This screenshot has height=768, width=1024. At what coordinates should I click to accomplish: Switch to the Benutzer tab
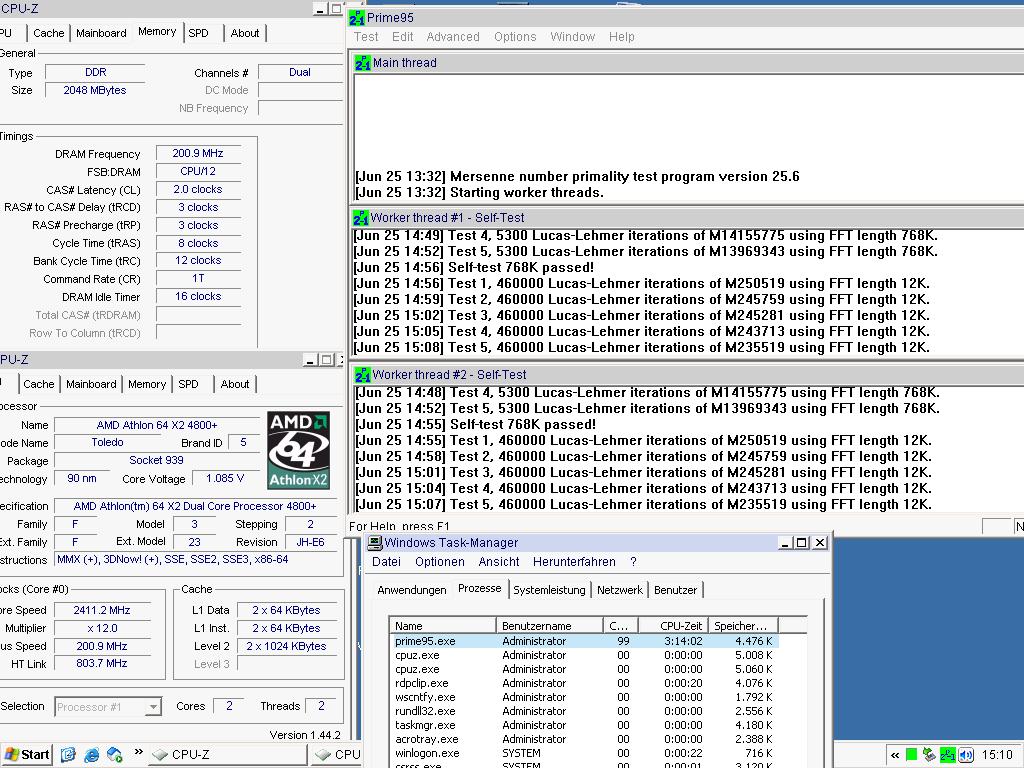pos(675,590)
